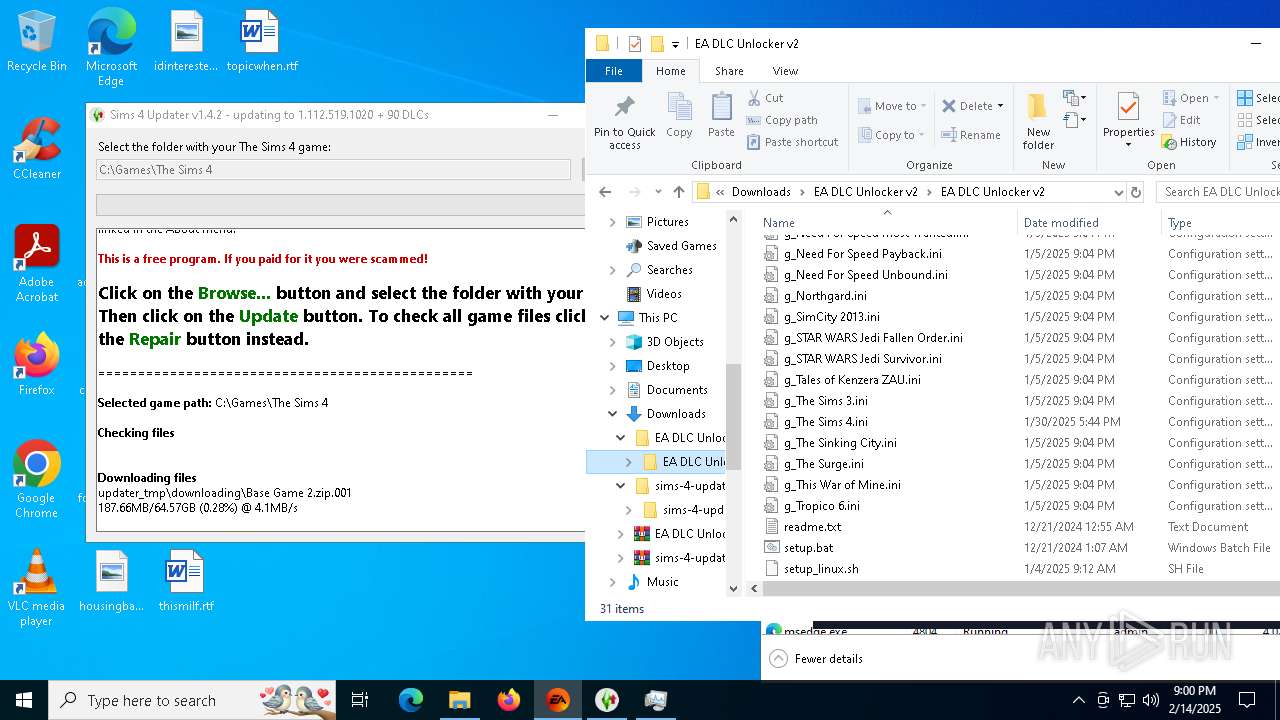The image size is (1280, 720).
Task: Click the Windows Start button
Action: point(24,700)
